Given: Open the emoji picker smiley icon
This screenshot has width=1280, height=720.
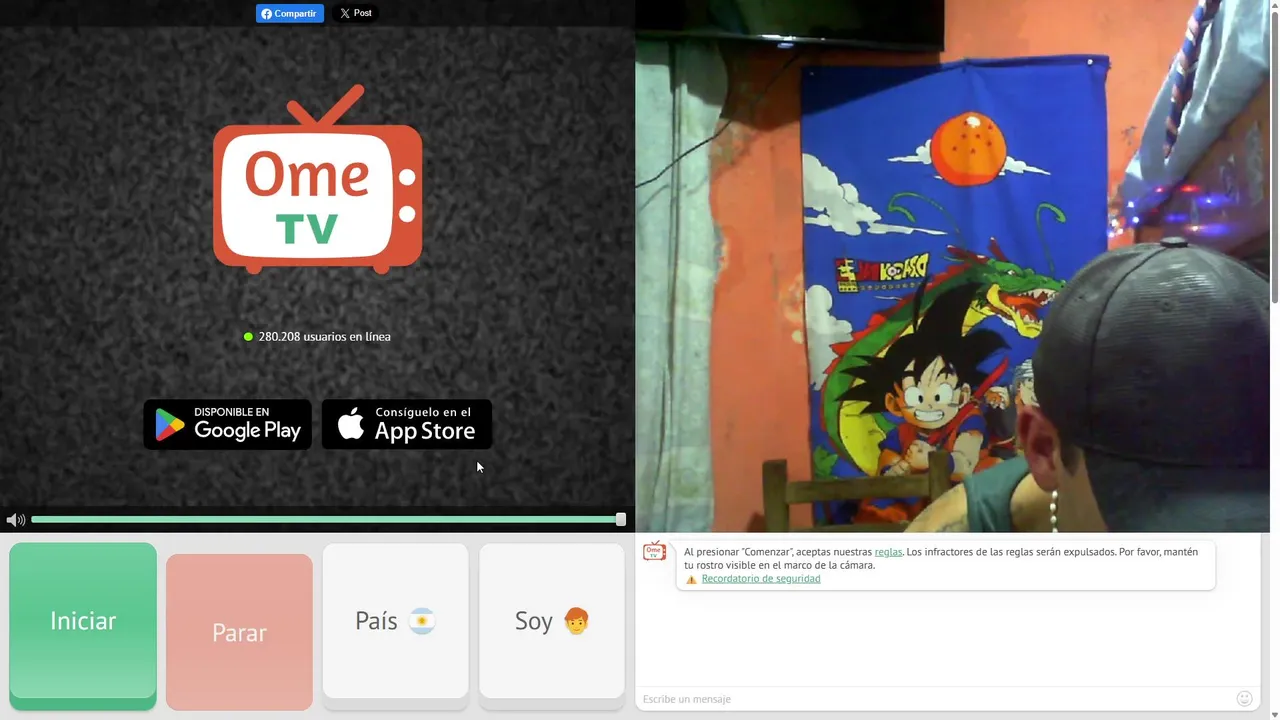Looking at the screenshot, I should (x=1245, y=699).
